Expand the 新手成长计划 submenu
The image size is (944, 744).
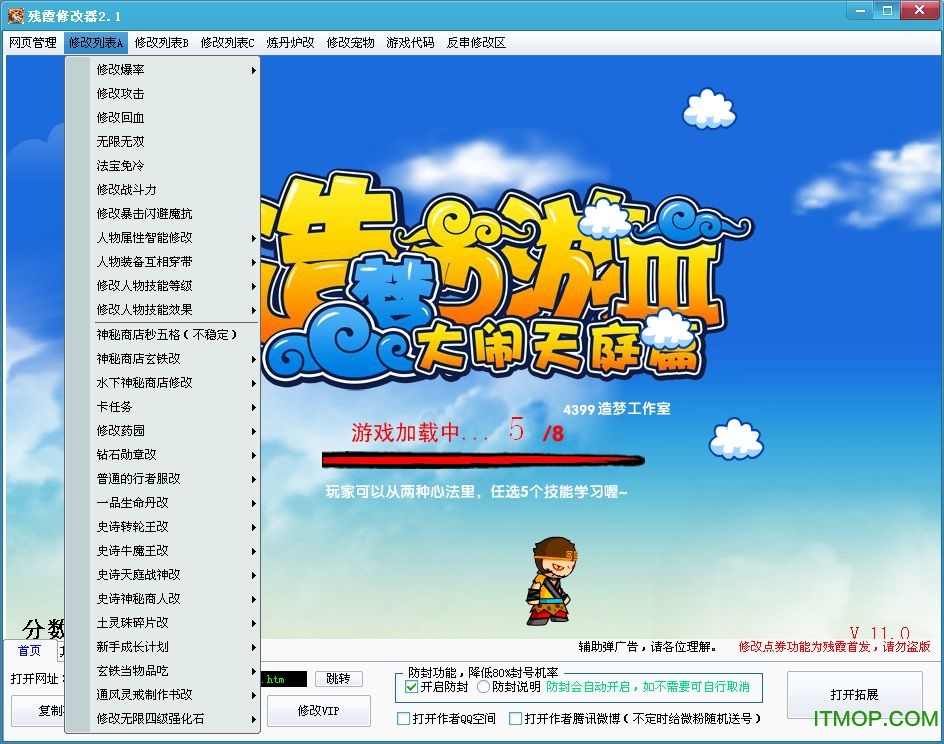[x=163, y=647]
